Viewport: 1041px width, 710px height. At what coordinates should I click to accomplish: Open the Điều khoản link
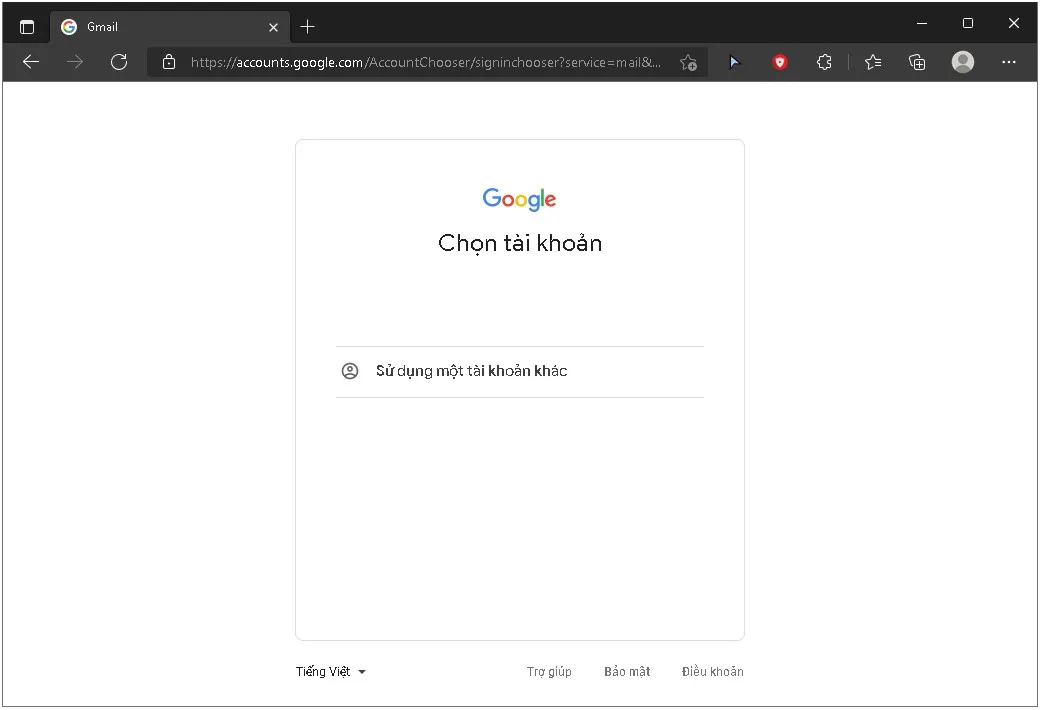712,671
